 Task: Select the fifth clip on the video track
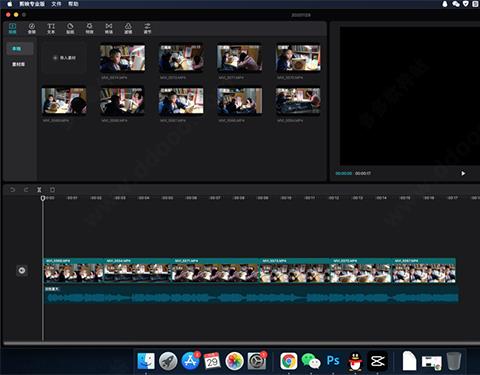point(361,270)
